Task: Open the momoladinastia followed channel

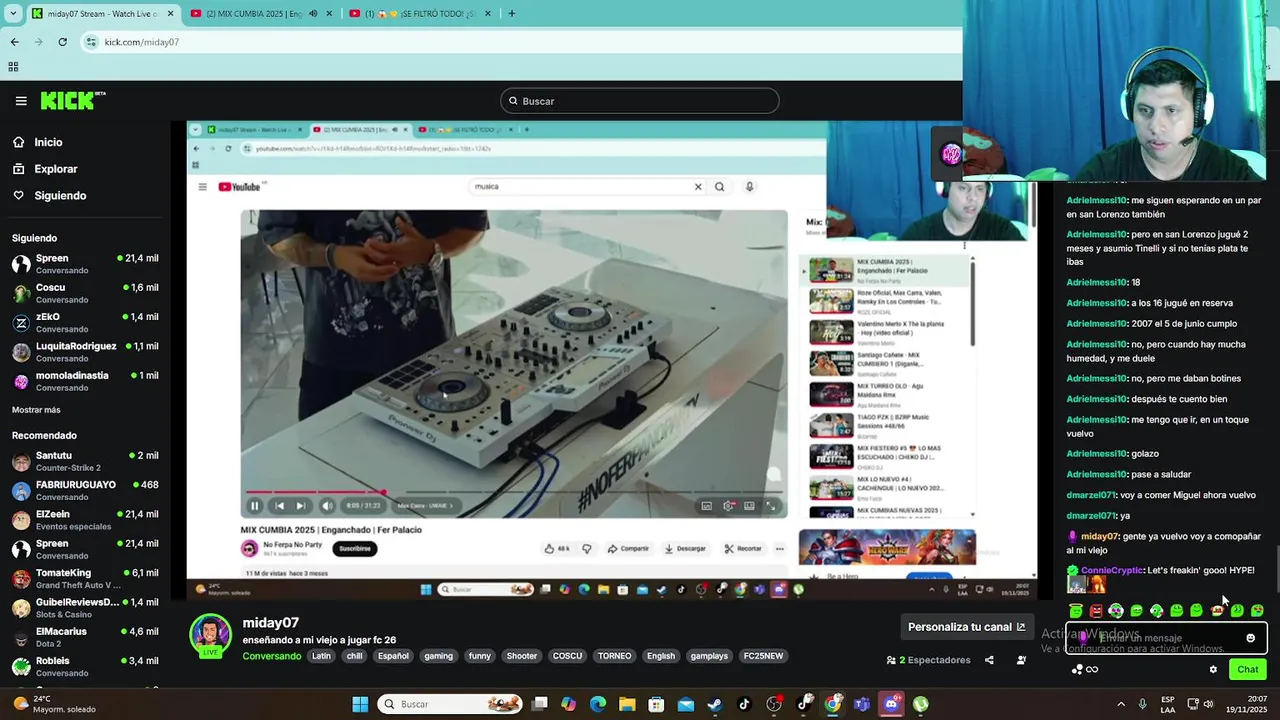Action: click(x=85, y=381)
